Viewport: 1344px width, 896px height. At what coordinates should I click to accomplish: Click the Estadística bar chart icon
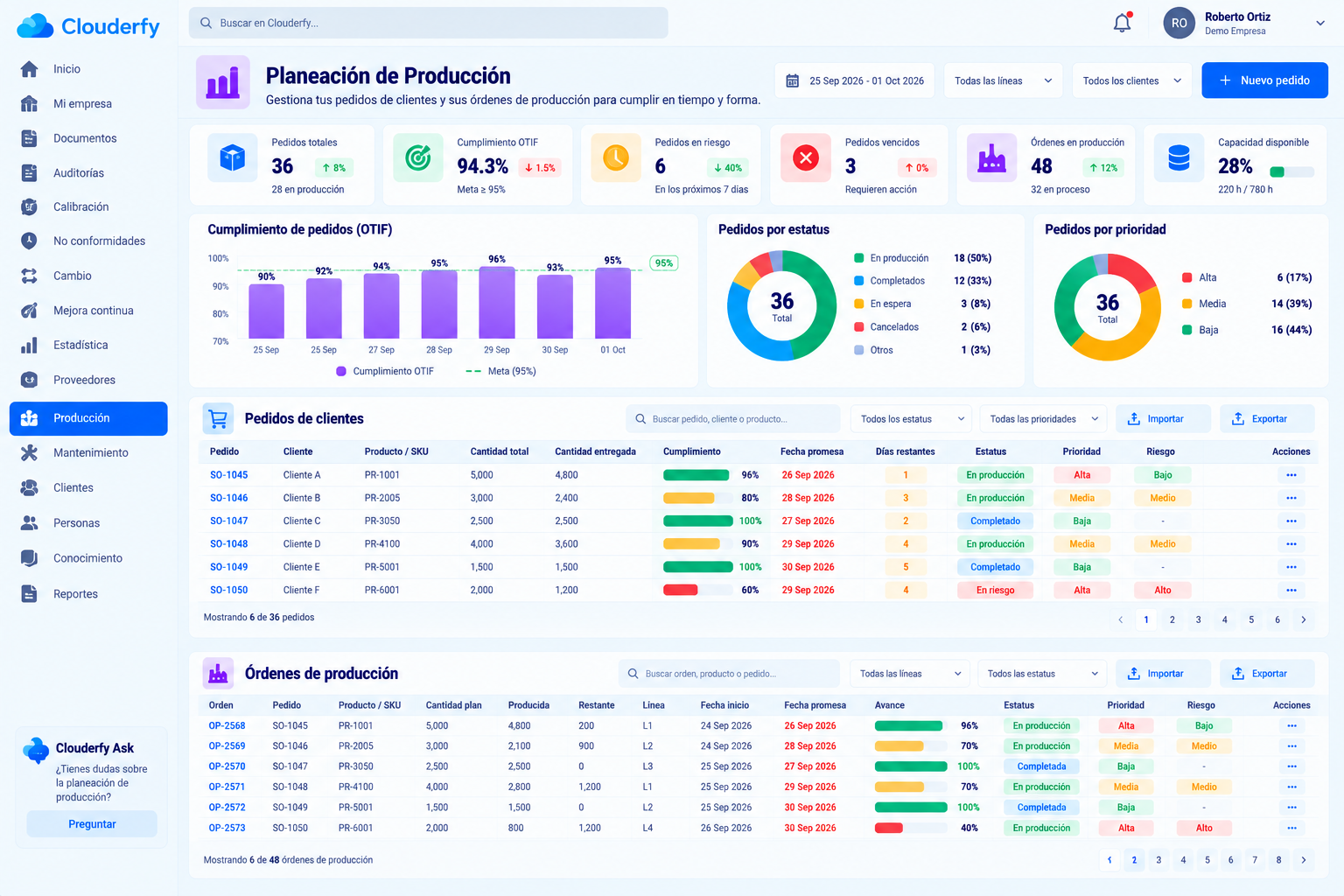click(x=29, y=345)
